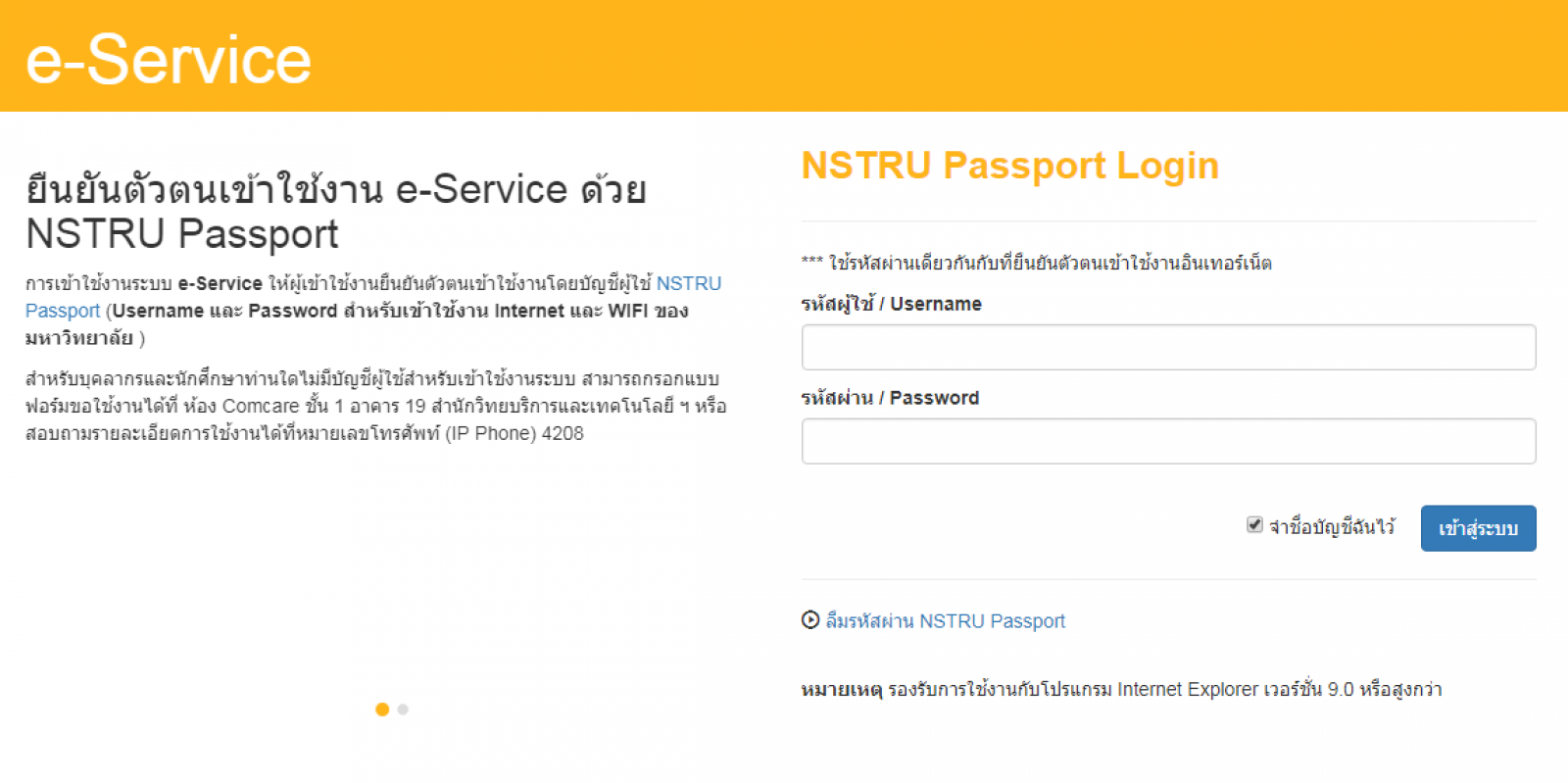Select the orange active carousel dot
This screenshot has width=1568, height=783.
[382, 710]
